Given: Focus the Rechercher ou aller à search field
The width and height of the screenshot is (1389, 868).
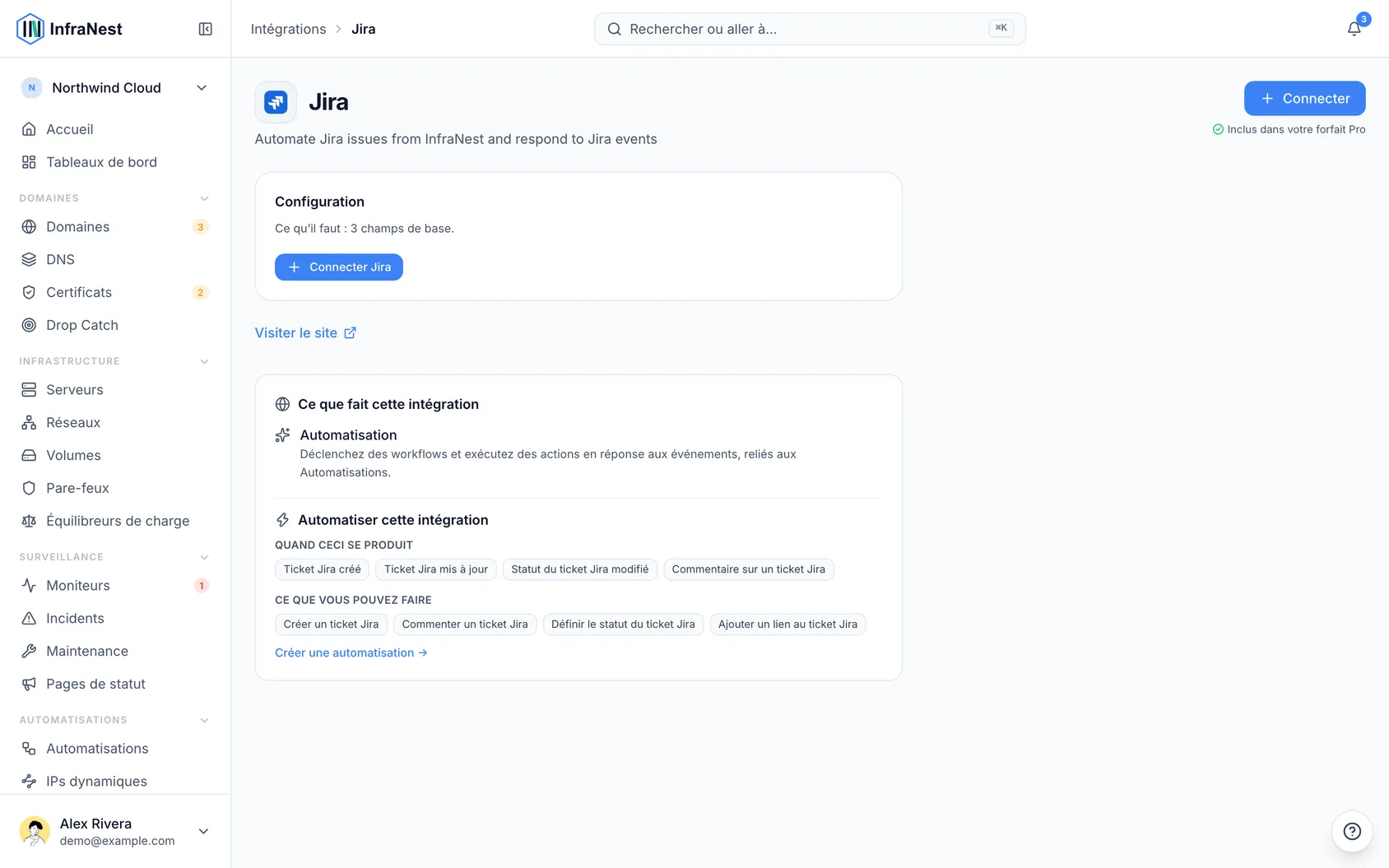Looking at the screenshot, I should point(810,29).
